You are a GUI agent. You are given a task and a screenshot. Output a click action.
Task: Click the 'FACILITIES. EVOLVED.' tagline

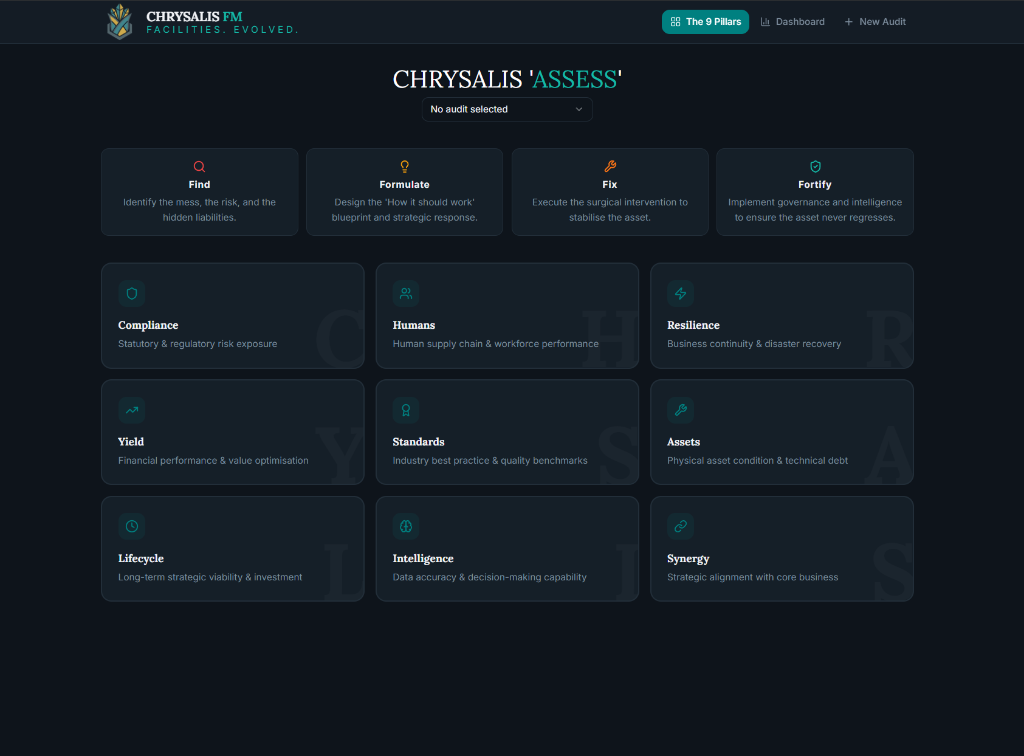coord(223,30)
